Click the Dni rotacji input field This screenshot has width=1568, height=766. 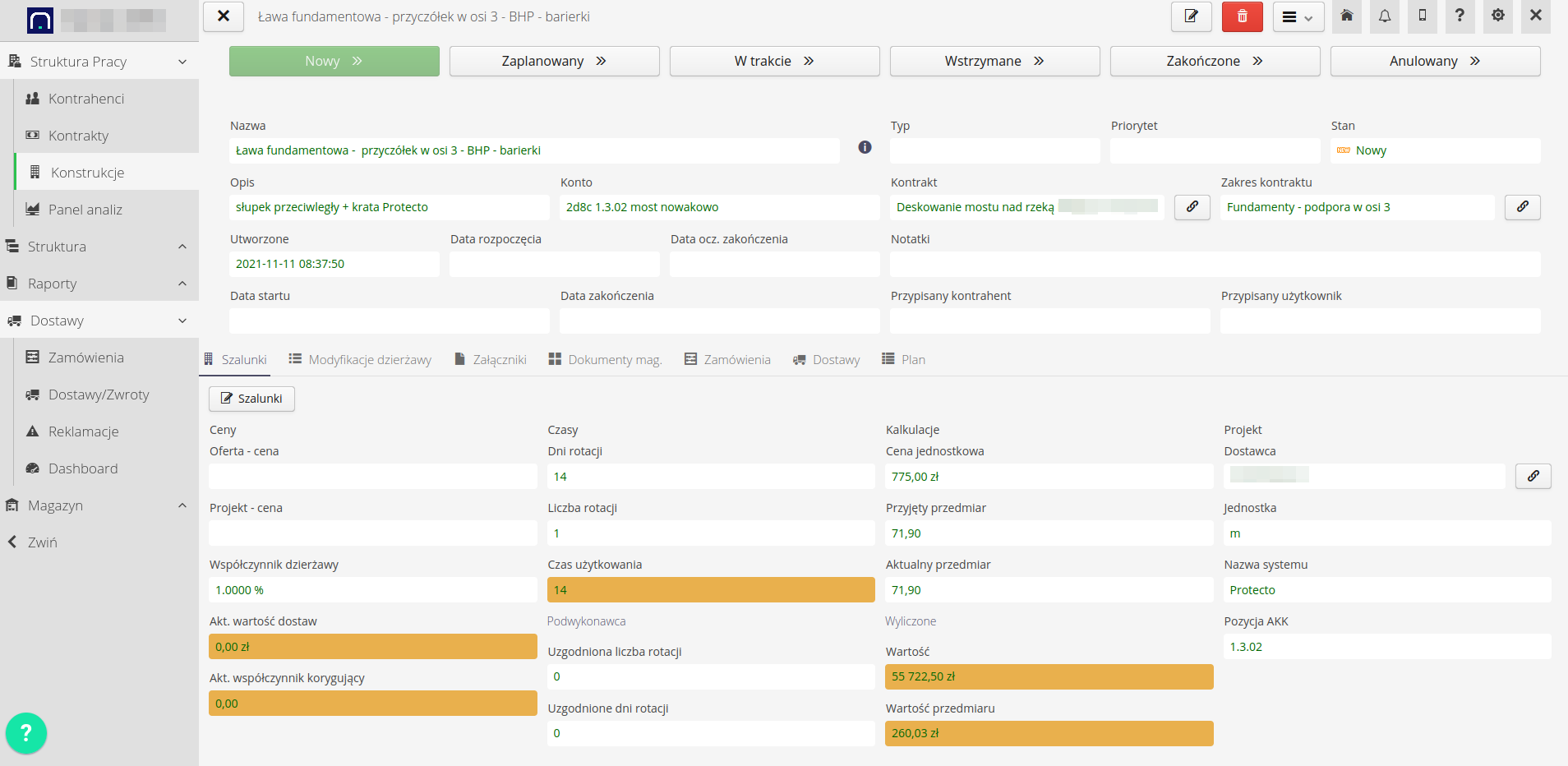pos(710,477)
